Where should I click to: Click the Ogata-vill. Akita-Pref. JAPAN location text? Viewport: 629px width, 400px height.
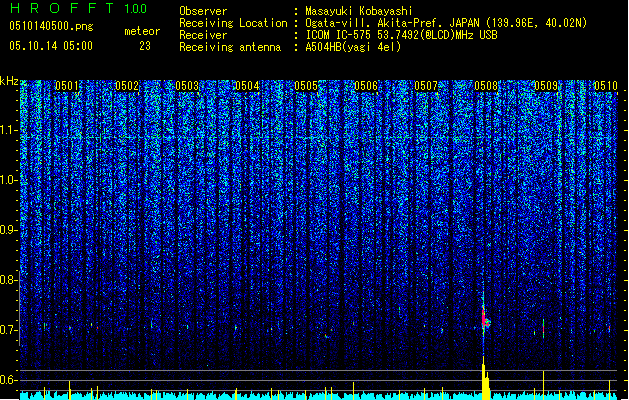pos(446,23)
